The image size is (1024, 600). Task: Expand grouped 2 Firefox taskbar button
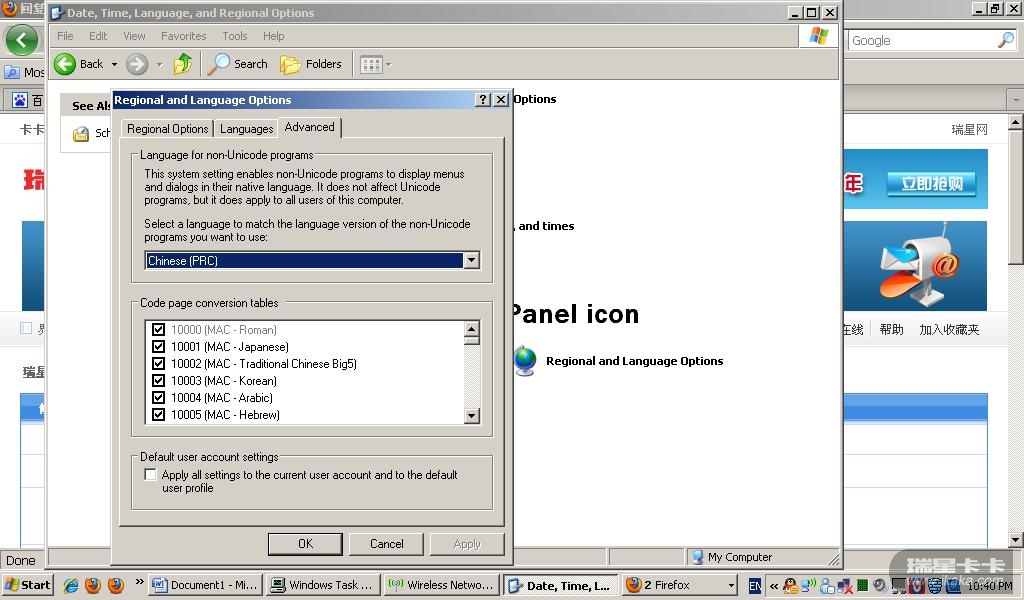tap(679, 585)
